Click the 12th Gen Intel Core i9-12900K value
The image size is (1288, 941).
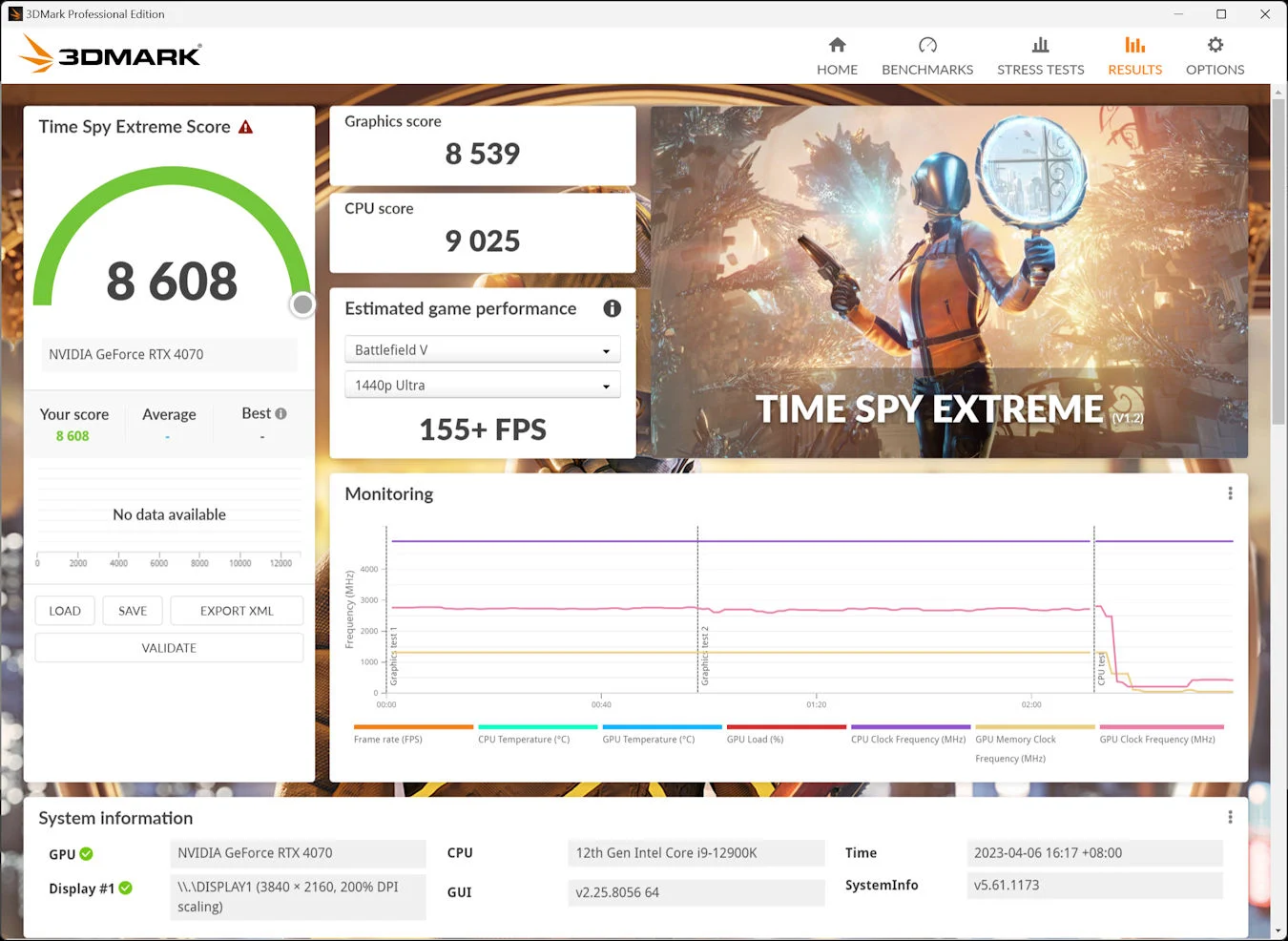[x=696, y=853]
